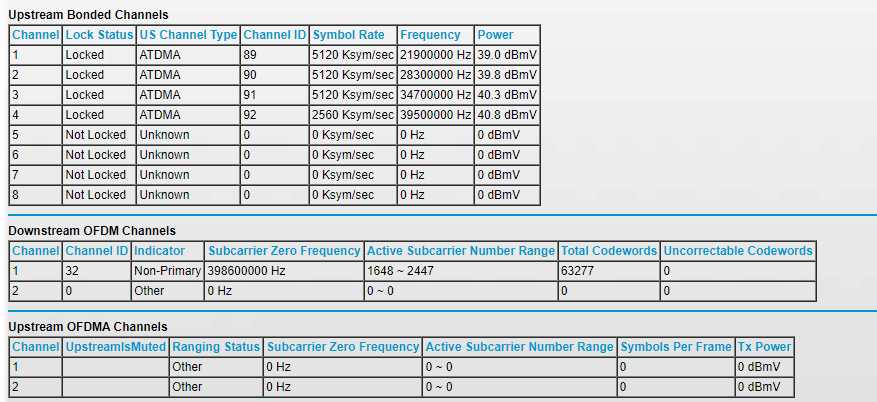The height and width of the screenshot is (402, 877).
Task: Click frequency 39500000 Hz cell
Action: coord(436,115)
